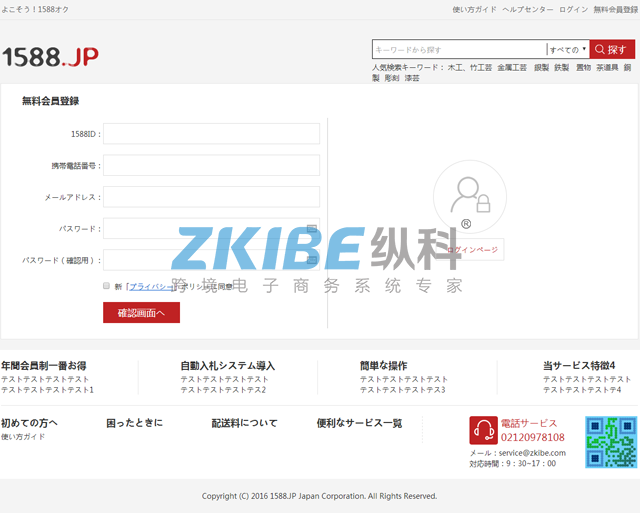
Task: Click the 彫刻 popular keyword
Action: (392, 78)
